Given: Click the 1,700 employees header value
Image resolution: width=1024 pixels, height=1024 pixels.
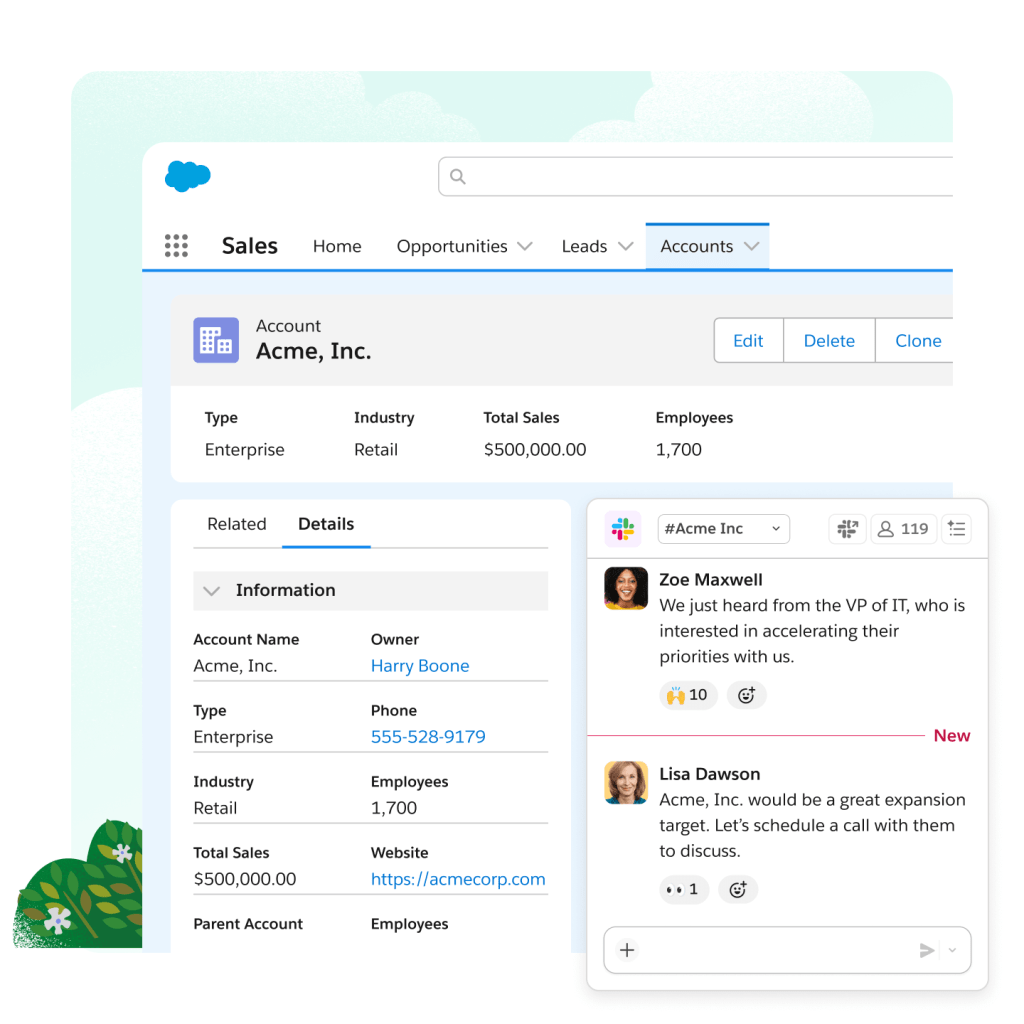Looking at the screenshot, I should pyautogui.click(x=679, y=449).
